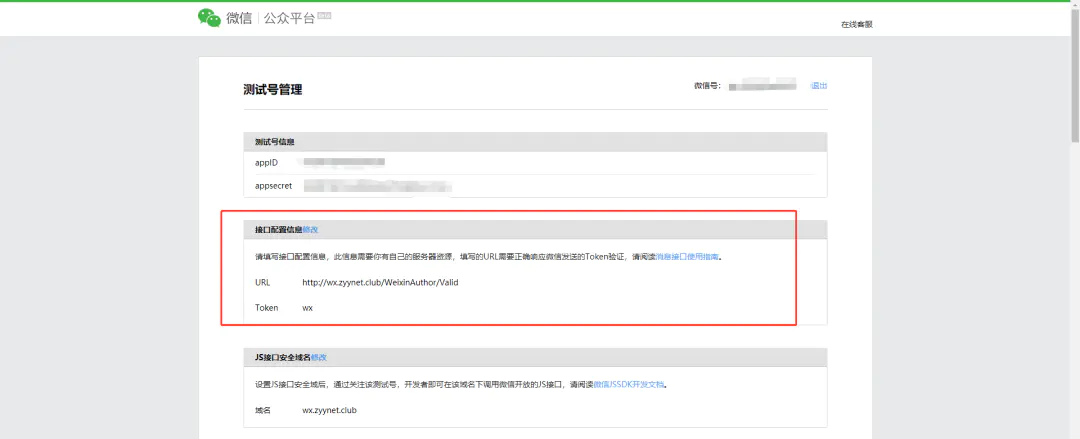1080x439 pixels.
Task: Click the Token value wx
Action: [x=307, y=308]
